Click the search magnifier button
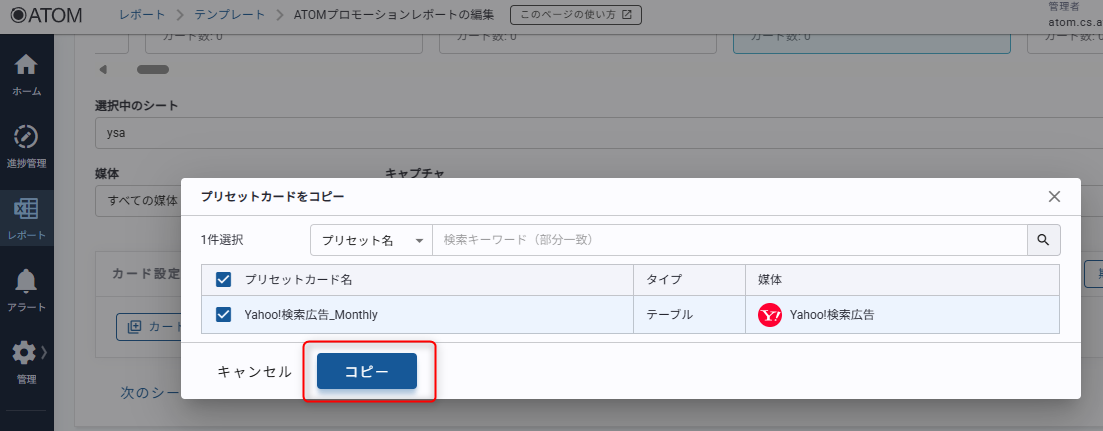This screenshot has width=1103, height=431. 1043,240
